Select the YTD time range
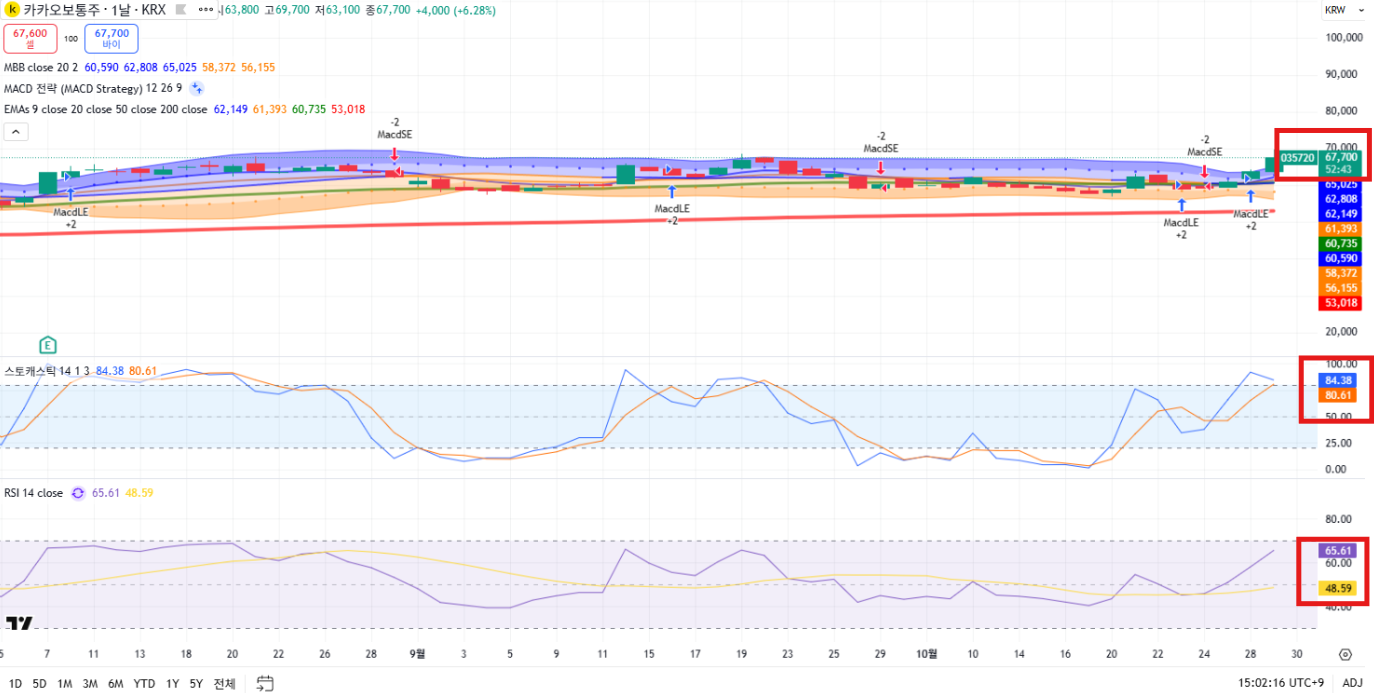The image size is (1374, 693). [x=144, y=684]
